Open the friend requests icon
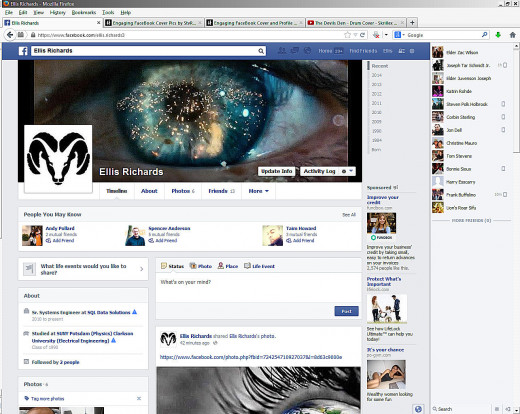This screenshot has width=520, height=414. point(282,51)
